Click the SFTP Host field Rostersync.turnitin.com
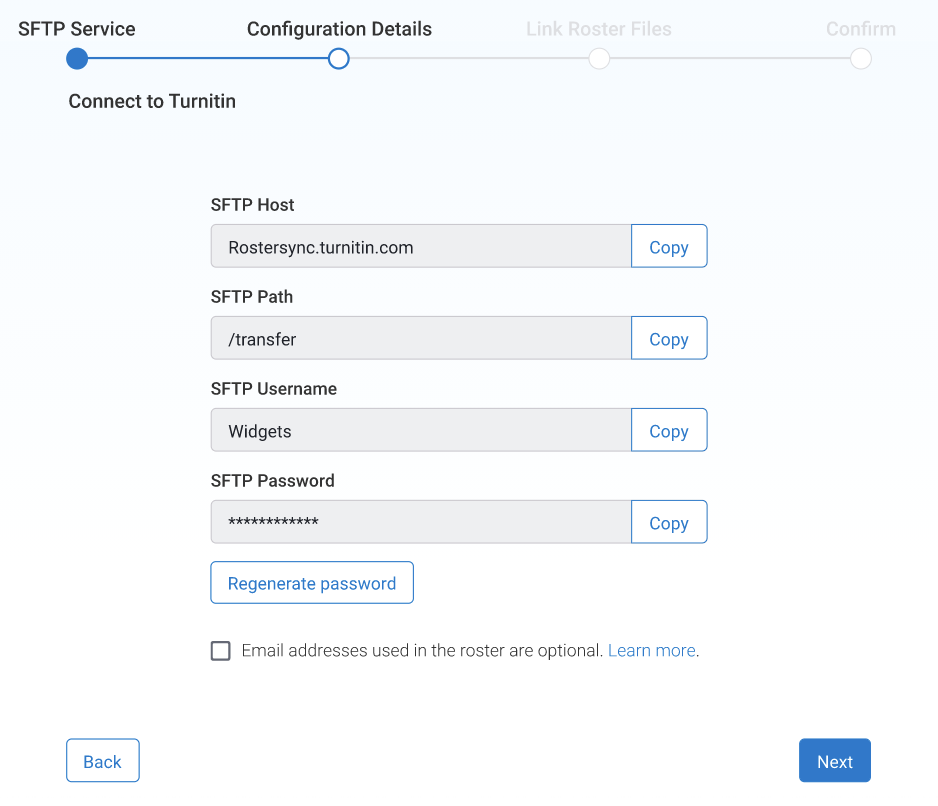The width and height of the screenshot is (938, 806). click(x=420, y=247)
